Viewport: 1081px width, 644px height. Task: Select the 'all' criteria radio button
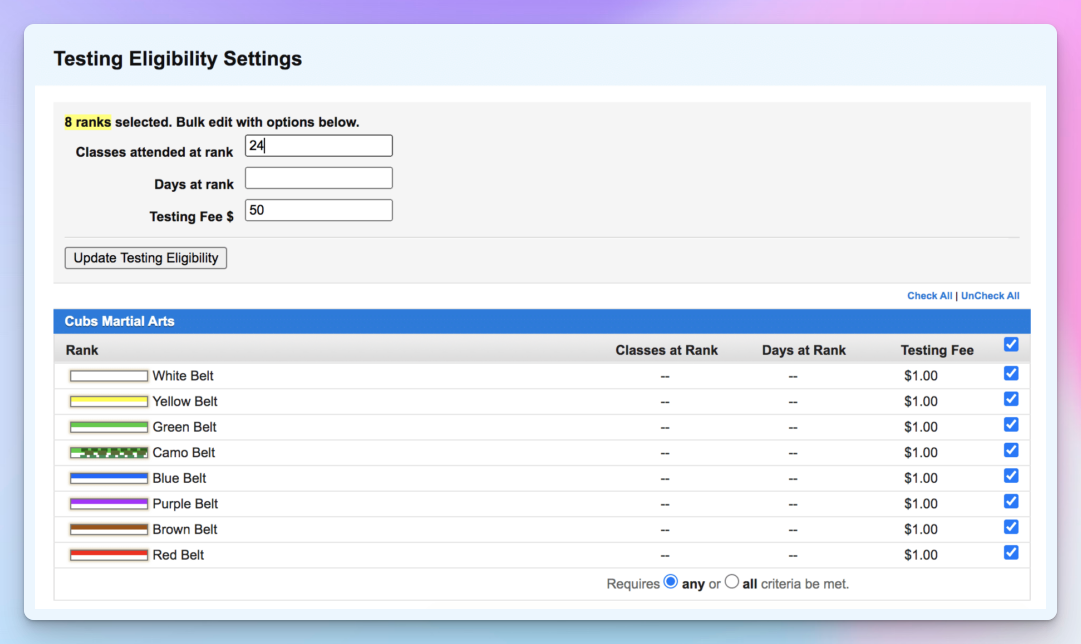click(731, 581)
